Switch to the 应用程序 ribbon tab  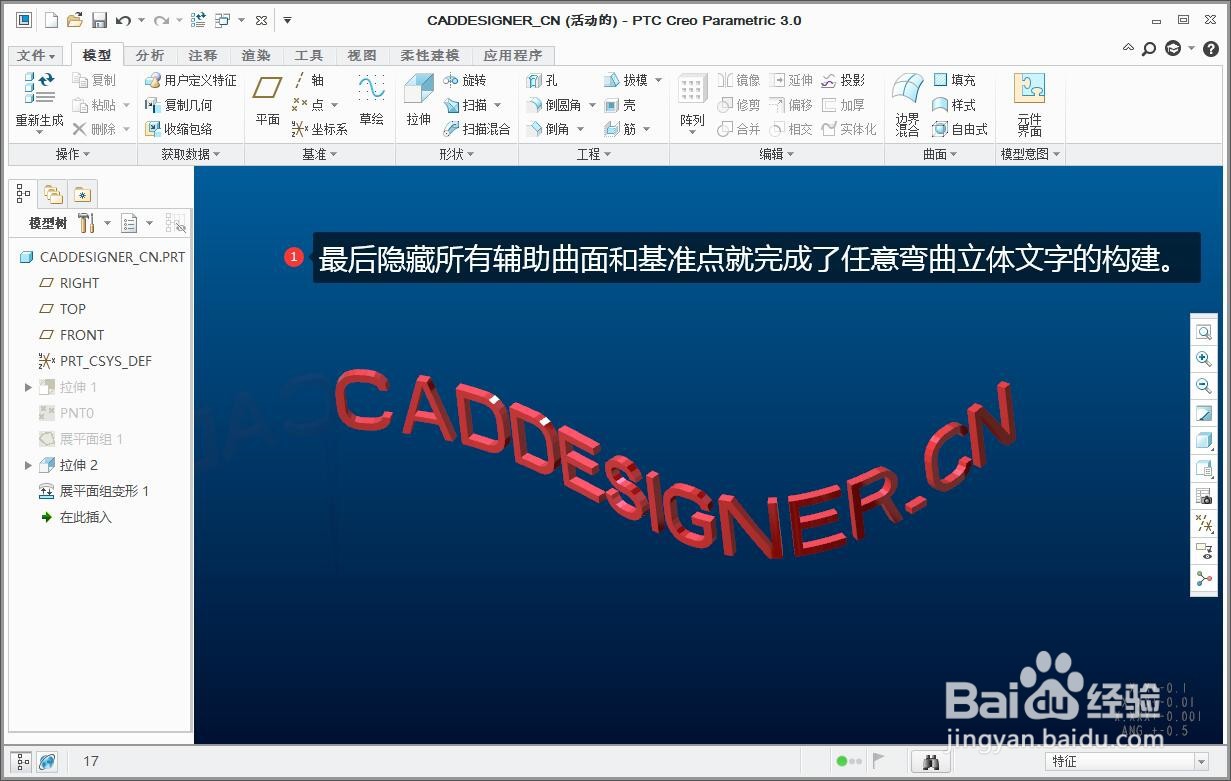click(x=512, y=56)
